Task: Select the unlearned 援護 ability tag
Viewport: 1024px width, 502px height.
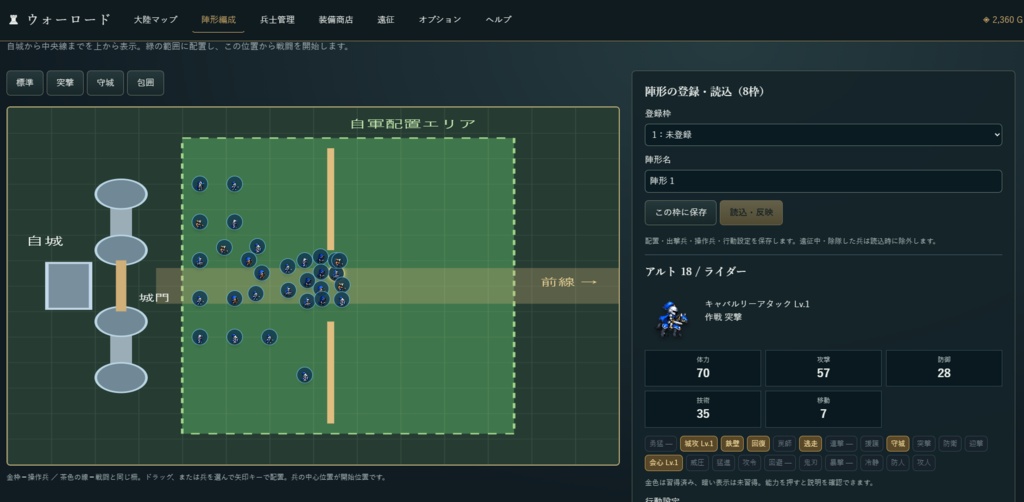Action: click(x=871, y=444)
